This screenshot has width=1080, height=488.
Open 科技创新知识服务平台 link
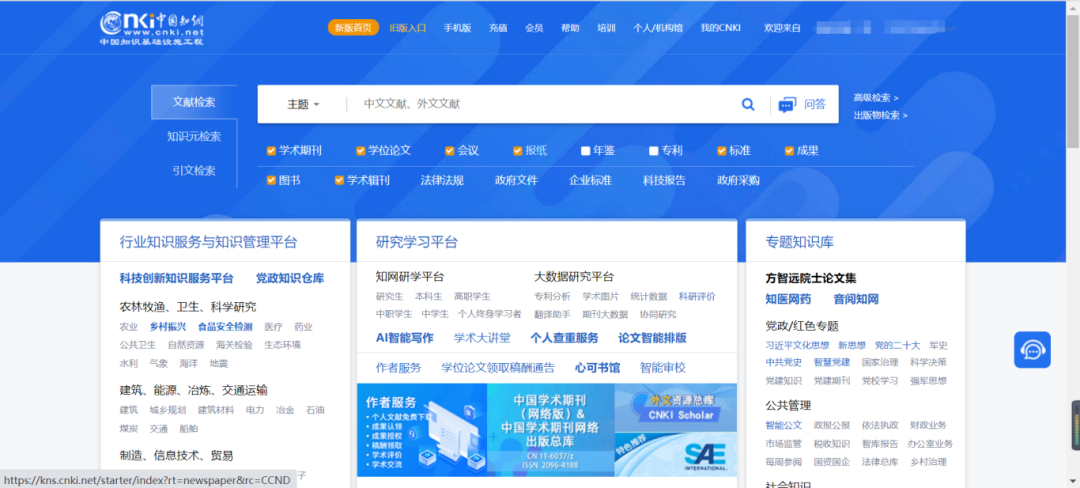[x=176, y=278]
